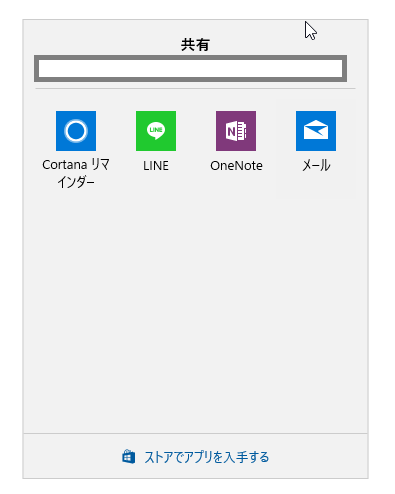Open the ストアでアプリを入手する link
Screen dimensions: 395x494
[x=207, y=457]
